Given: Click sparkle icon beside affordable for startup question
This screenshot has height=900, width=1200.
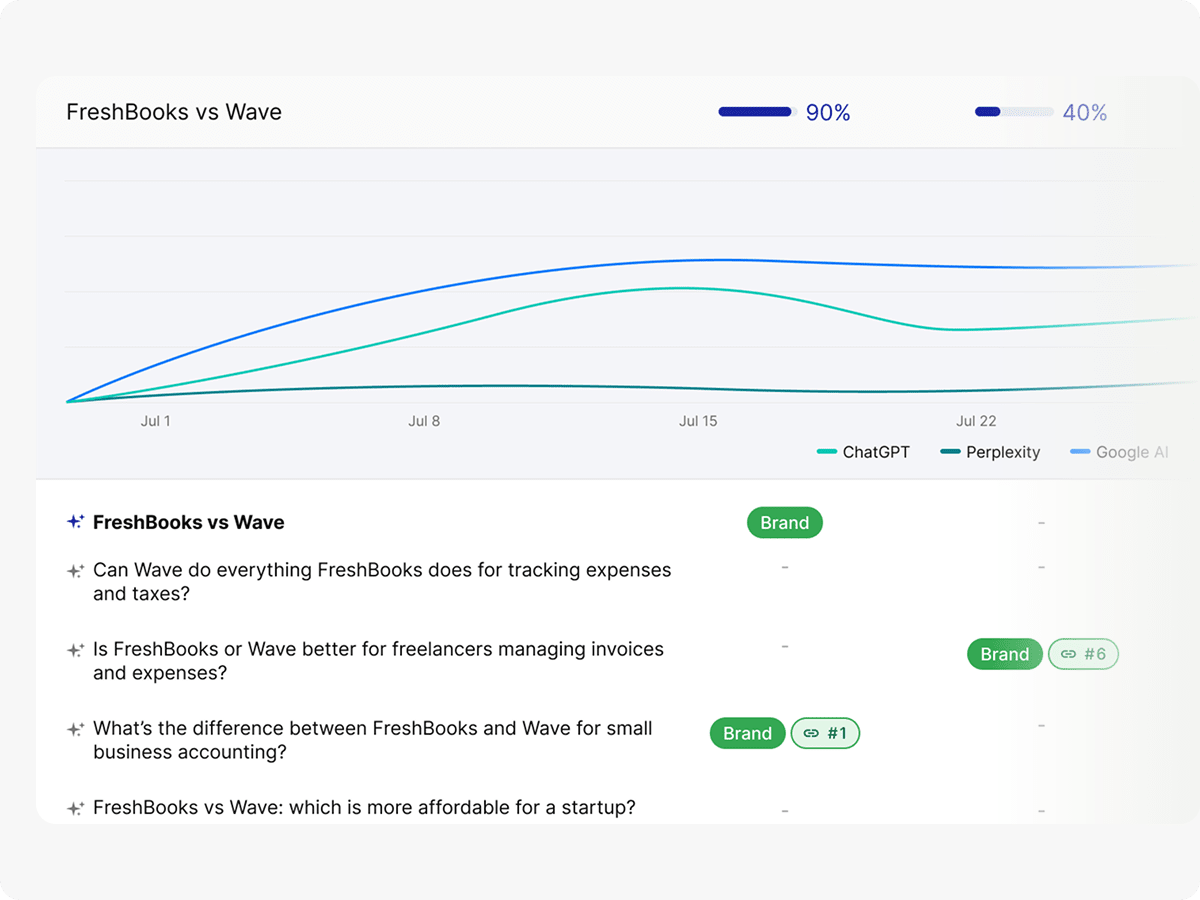Looking at the screenshot, I should (75, 808).
